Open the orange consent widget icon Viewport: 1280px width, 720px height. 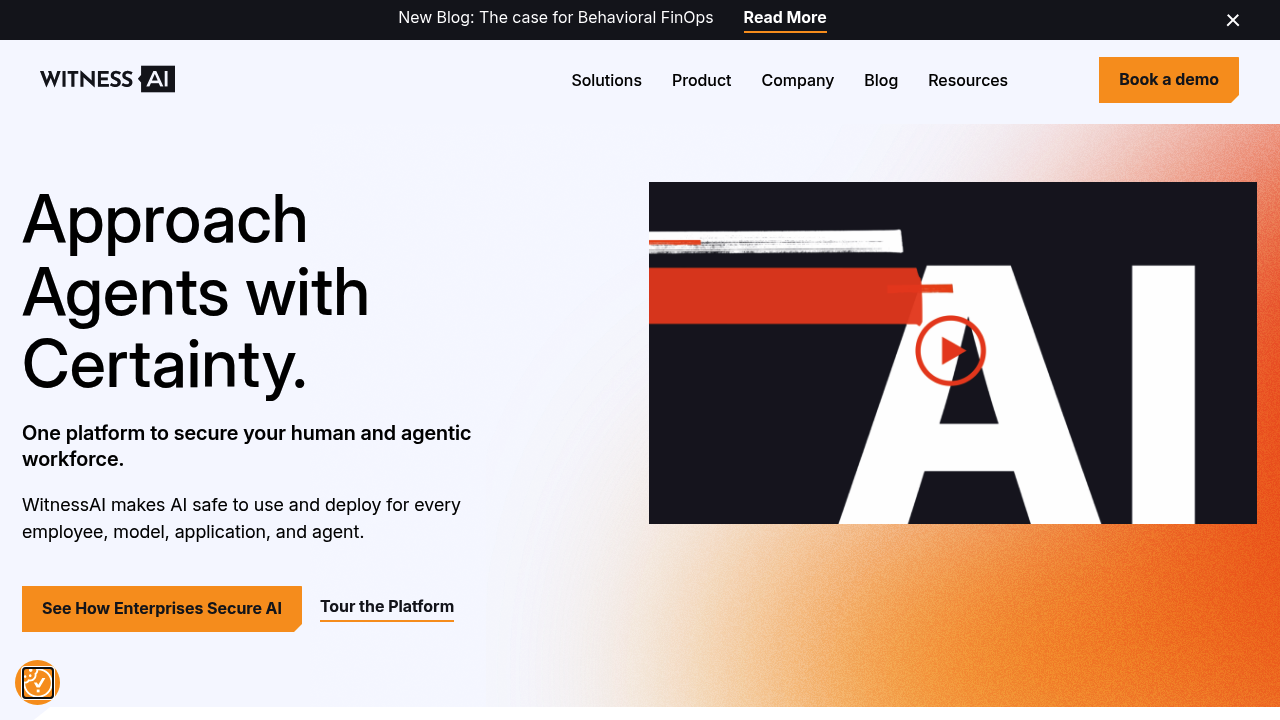click(38, 683)
